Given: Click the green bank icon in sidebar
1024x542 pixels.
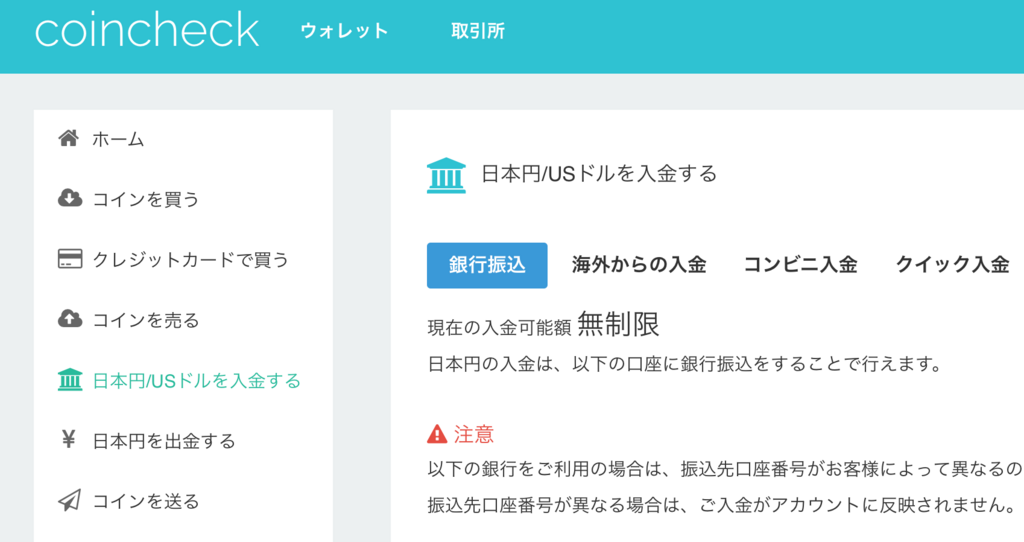Looking at the screenshot, I should [x=70, y=379].
